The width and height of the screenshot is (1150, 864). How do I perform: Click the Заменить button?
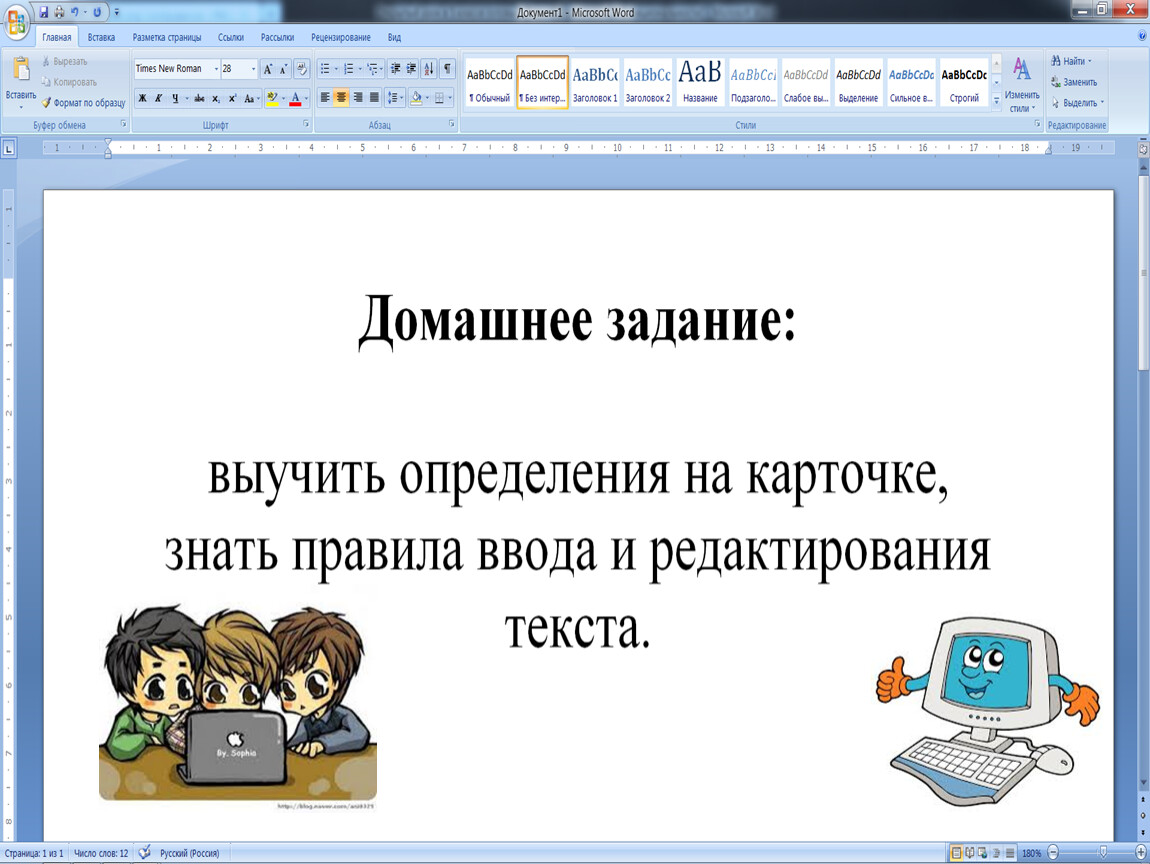tap(1074, 82)
